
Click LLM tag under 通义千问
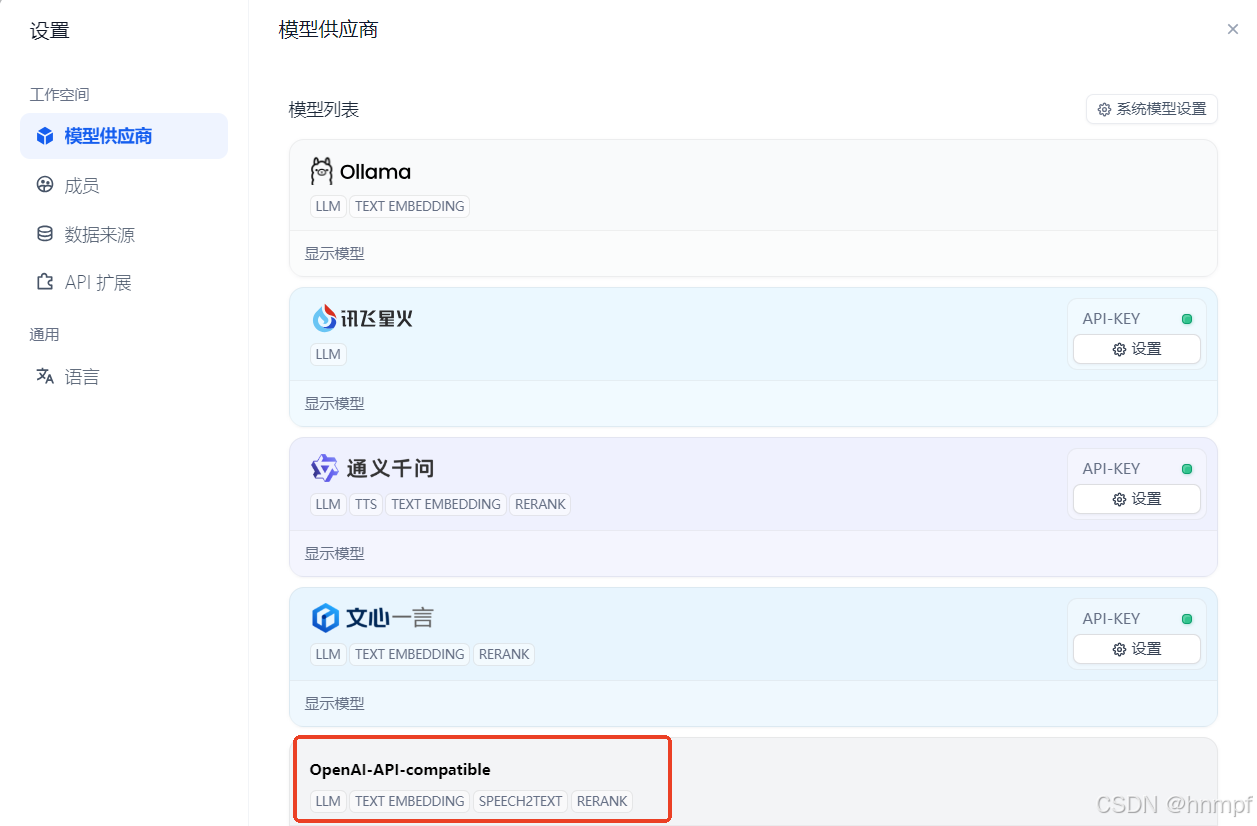[x=328, y=504]
